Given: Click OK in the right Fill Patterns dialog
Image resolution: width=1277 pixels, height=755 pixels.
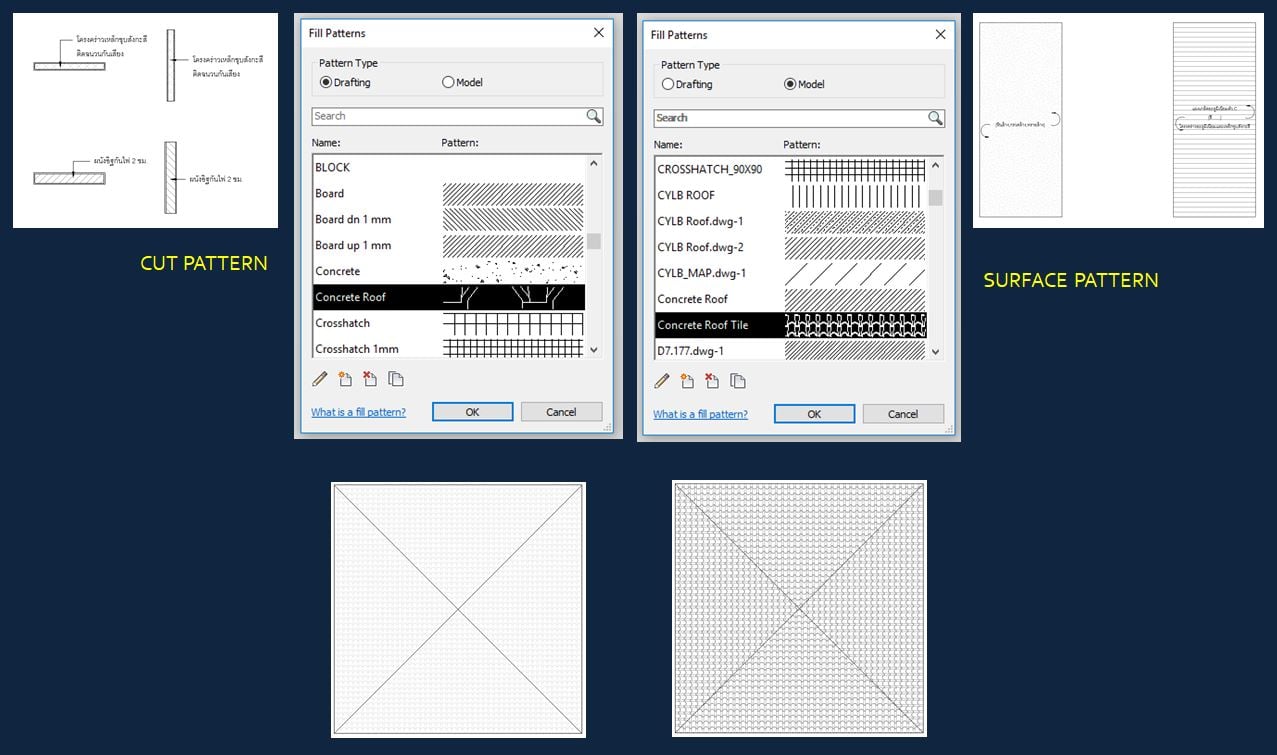Looking at the screenshot, I should click(814, 413).
